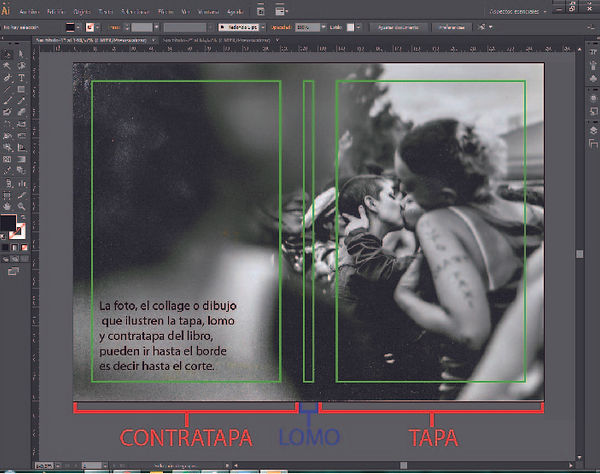Open the Texto menu
This screenshot has height=474, width=600.
click(x=106, y=12)
